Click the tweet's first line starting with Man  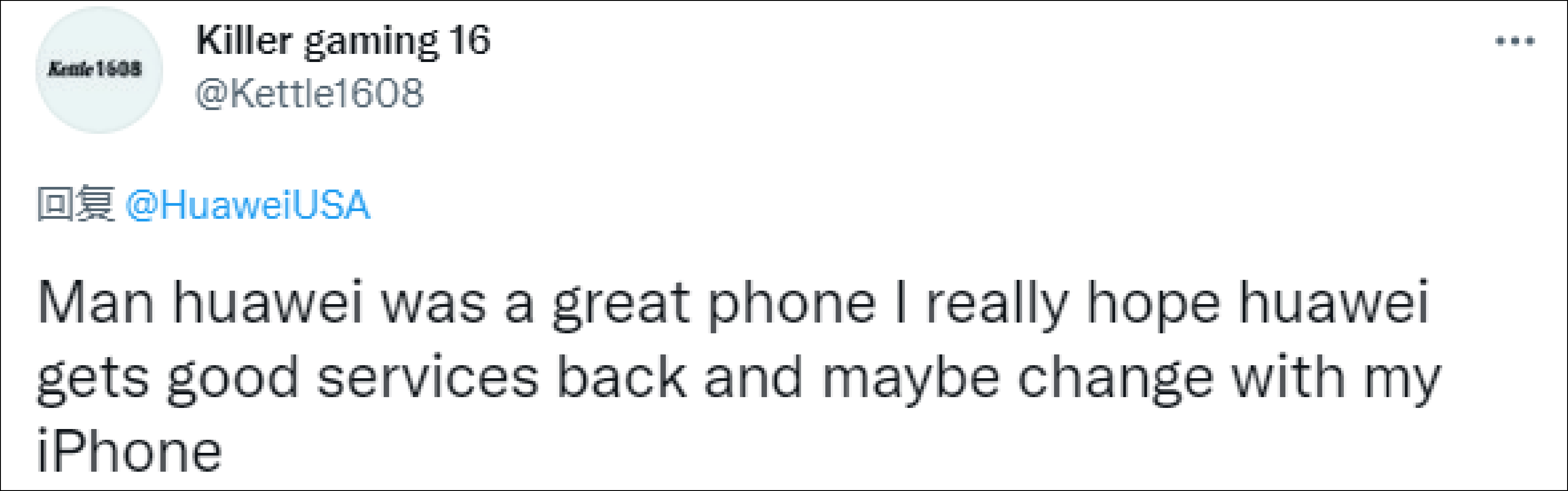coord(733,304)
